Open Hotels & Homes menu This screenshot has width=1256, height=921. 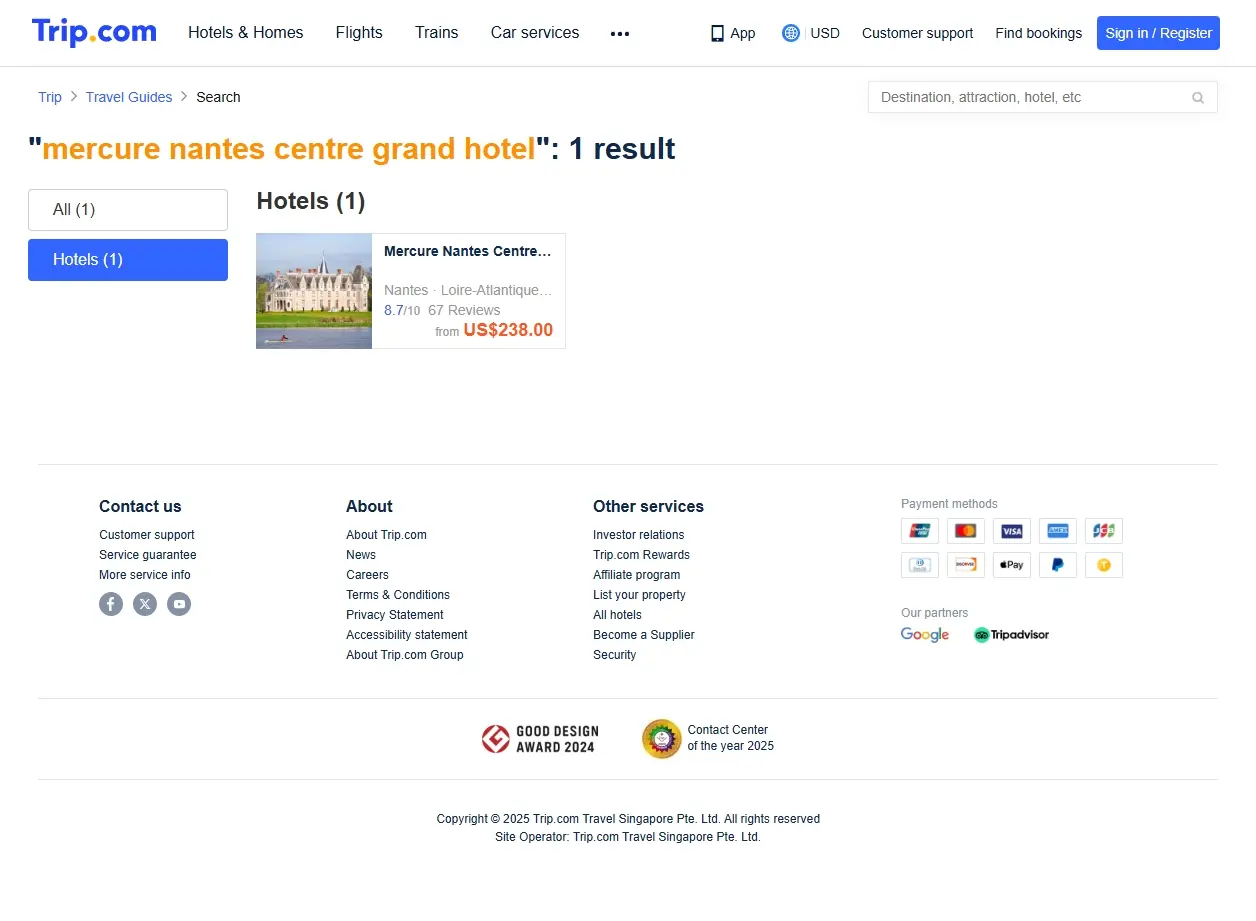click(246, 33)
